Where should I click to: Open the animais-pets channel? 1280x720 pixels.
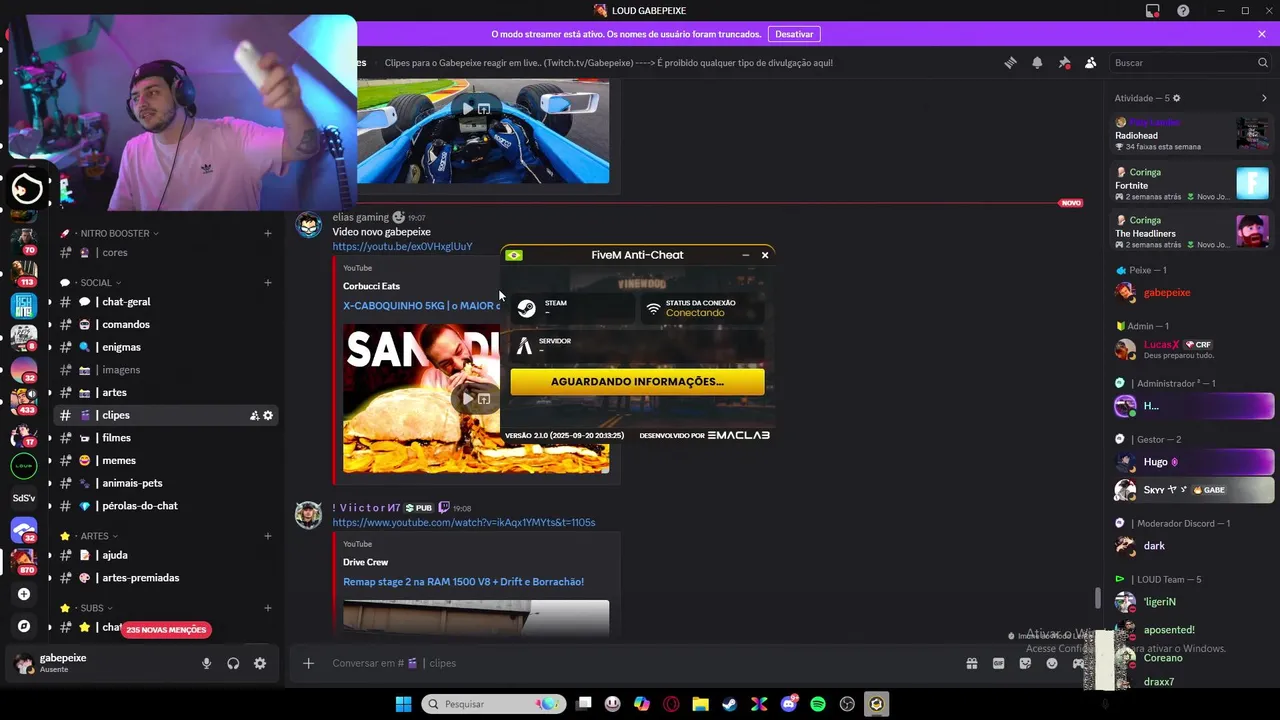(x=165, y=483)
